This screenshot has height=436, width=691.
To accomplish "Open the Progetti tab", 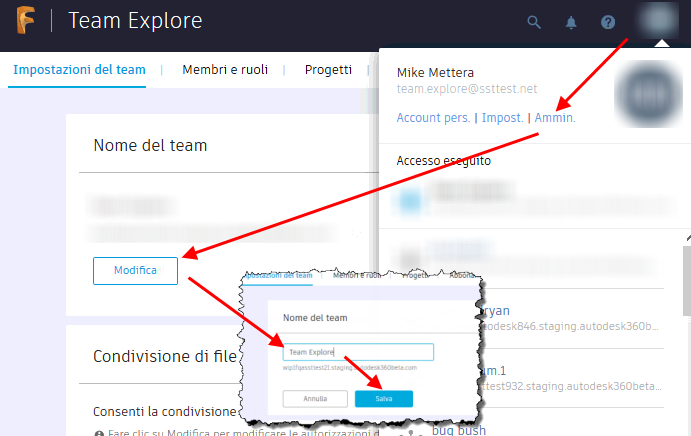I will coord(328,70).
